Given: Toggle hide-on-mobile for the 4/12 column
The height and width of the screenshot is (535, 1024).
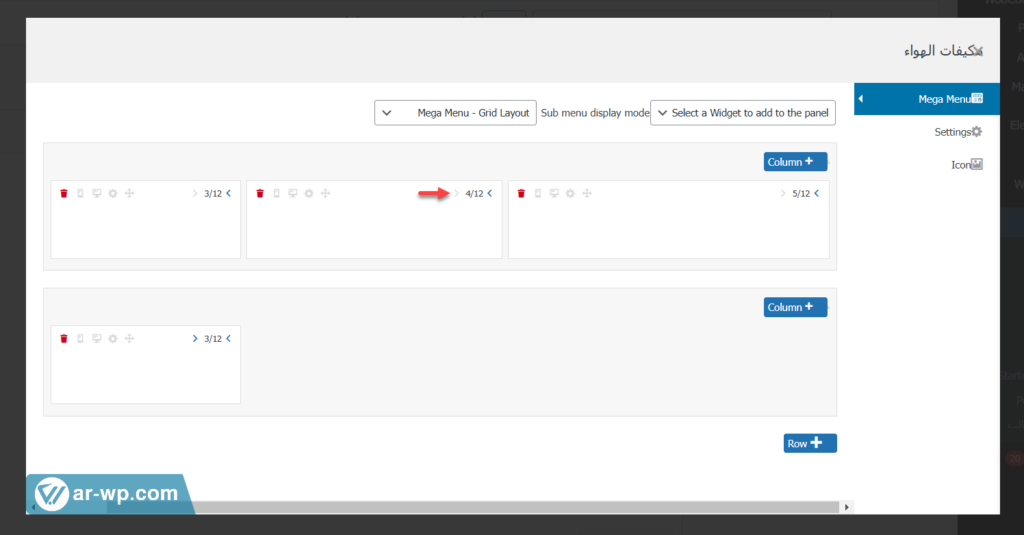Looking at the screenshot, I should click(276, 193).
